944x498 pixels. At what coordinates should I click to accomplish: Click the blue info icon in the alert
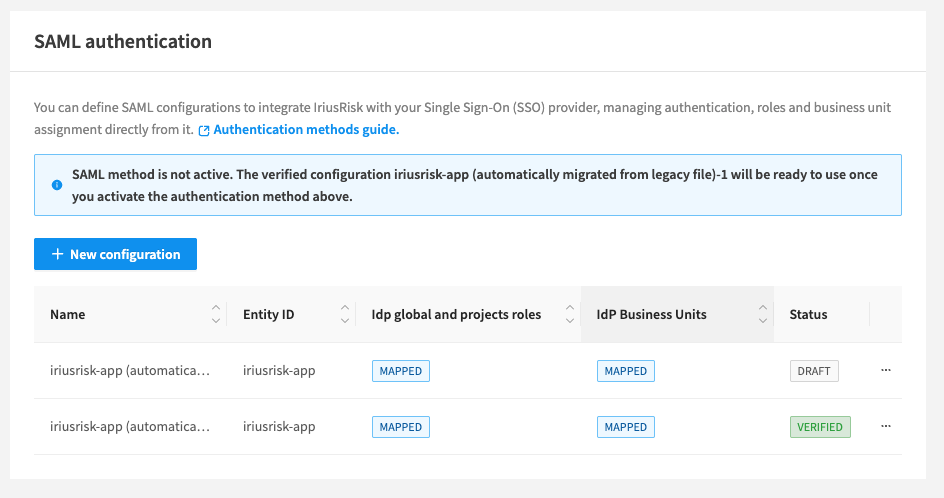point(57,185)
